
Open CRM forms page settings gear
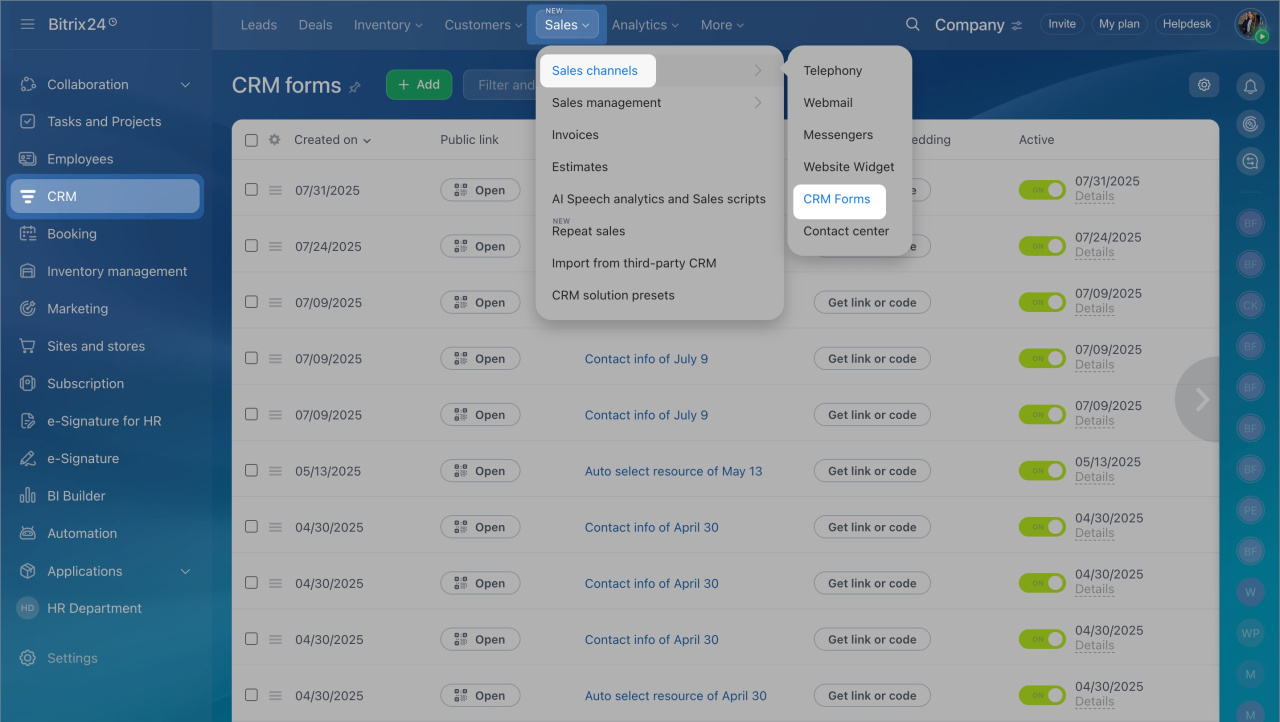coord(1204,85)
